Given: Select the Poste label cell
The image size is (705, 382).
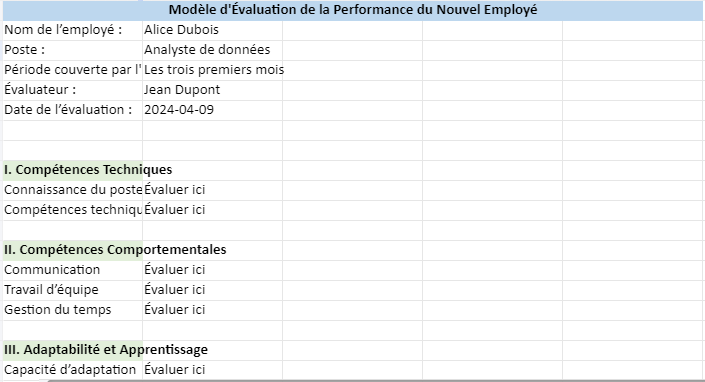Looking at the screenshot, I should pos(72,50).
